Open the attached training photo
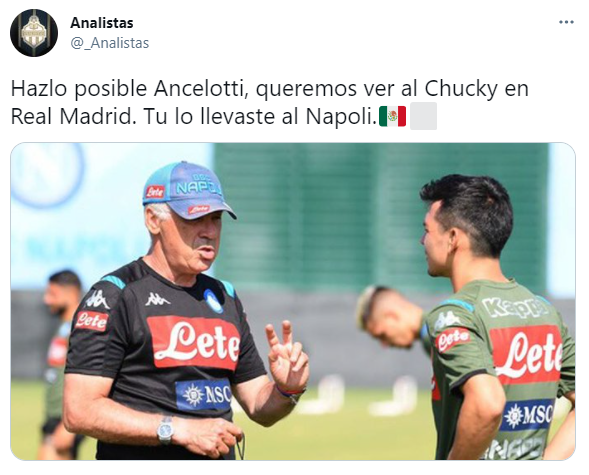This screenshot has width=589, height=475. click(293, 302)
